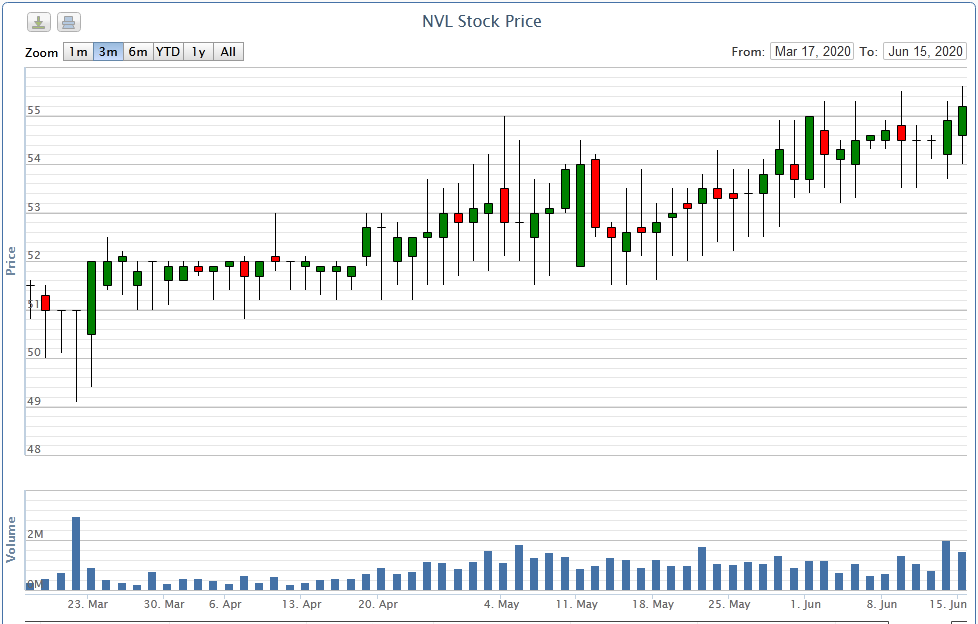
Task: Click the Price axis title
Action: [x=11, y=261]
